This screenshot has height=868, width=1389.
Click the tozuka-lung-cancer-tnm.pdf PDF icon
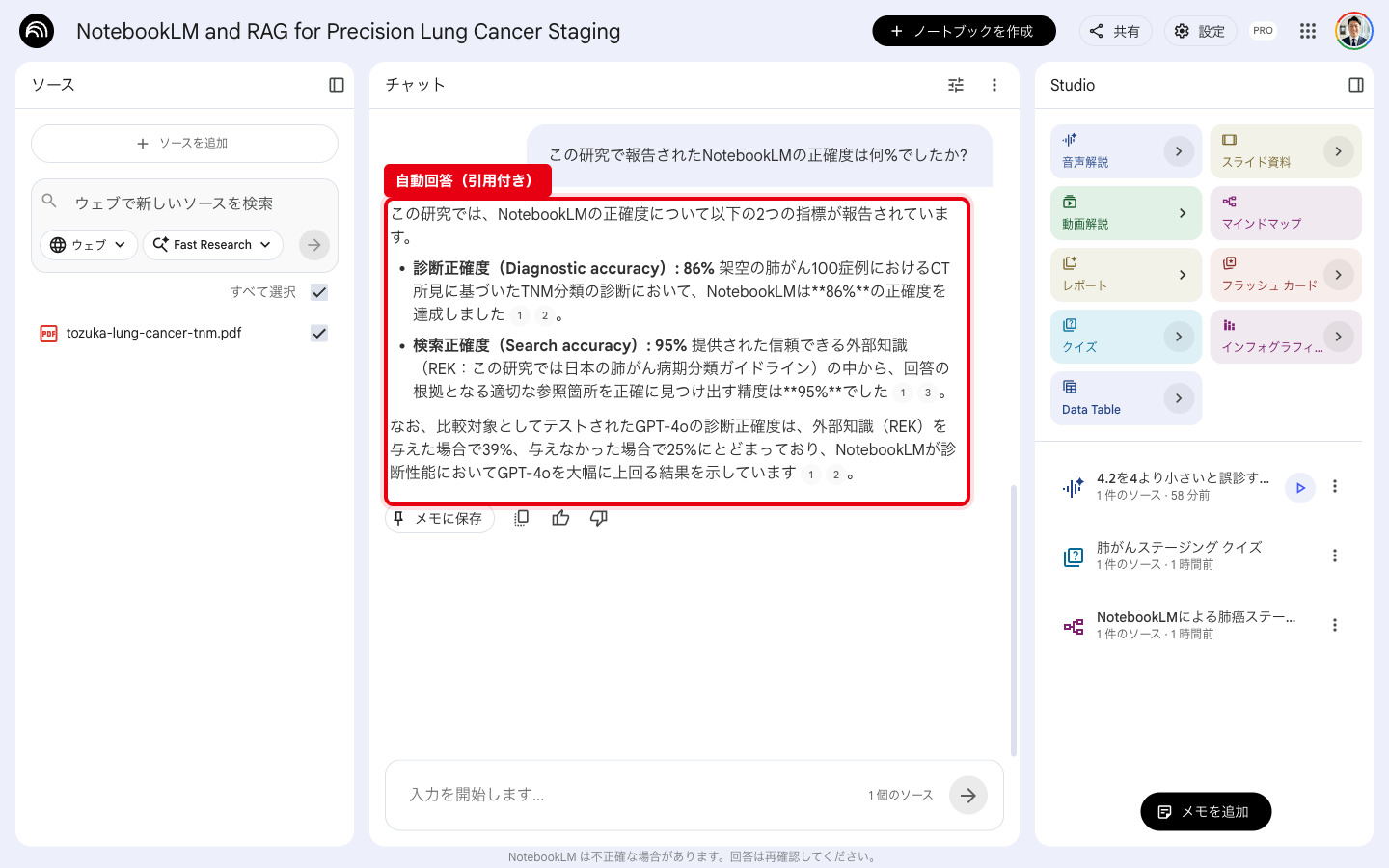pyautogui.click(x=48, y=334)
